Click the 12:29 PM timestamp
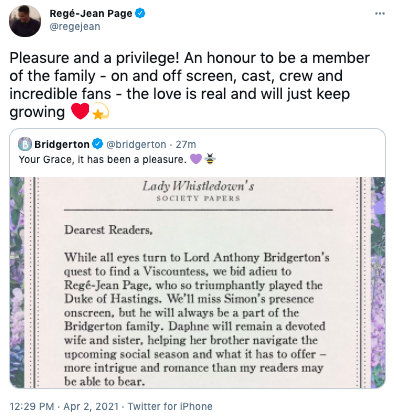 (32, 407)
